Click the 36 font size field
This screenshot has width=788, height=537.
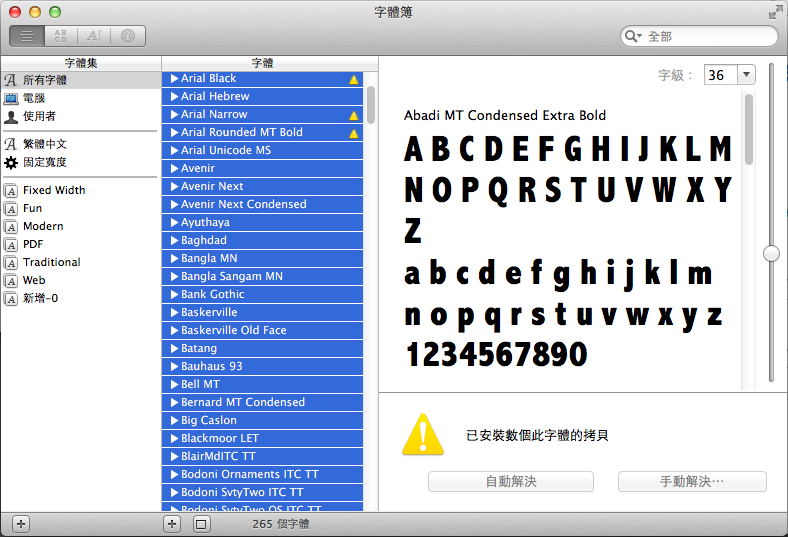[721, 75]
